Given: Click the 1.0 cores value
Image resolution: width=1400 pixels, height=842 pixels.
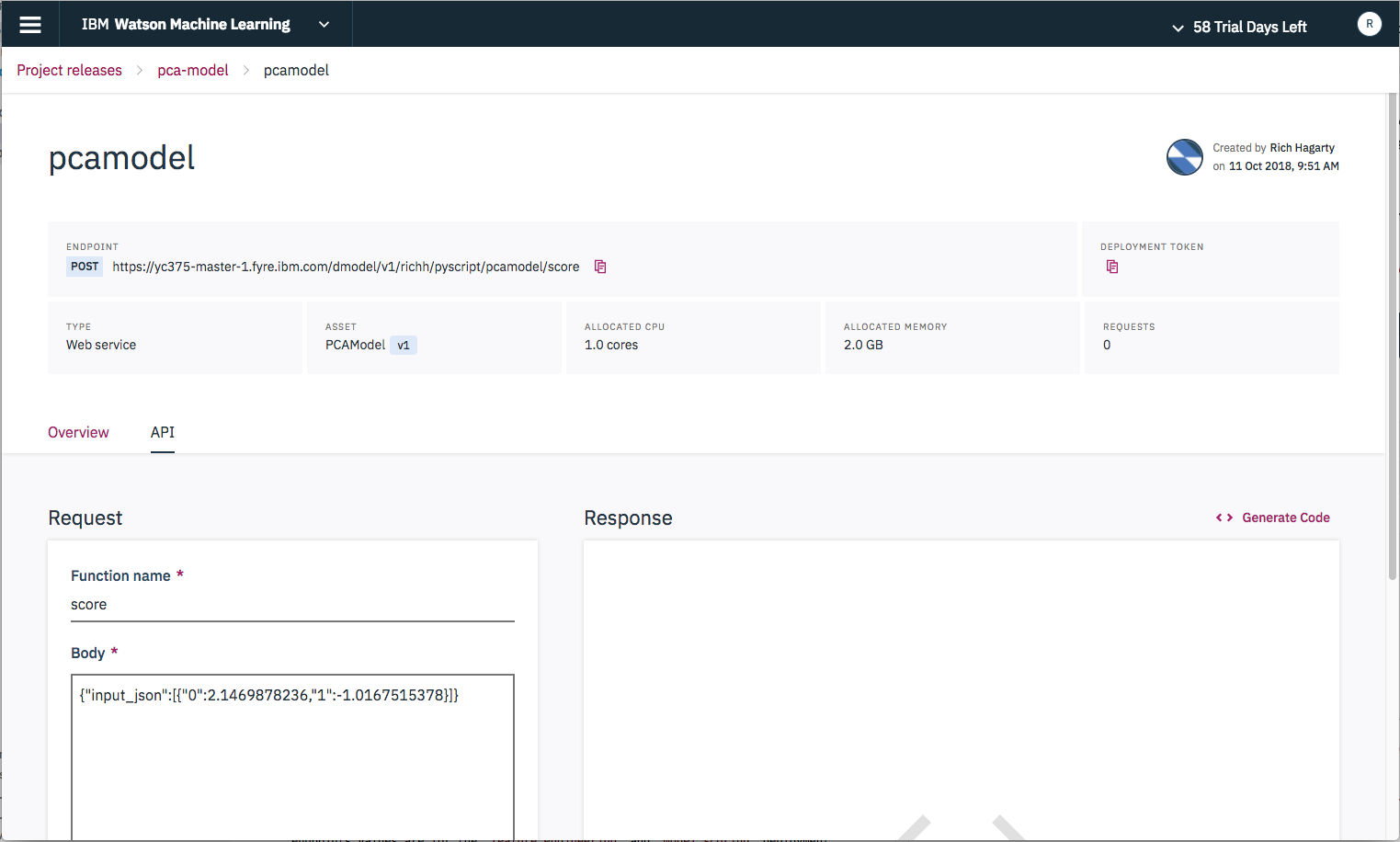Looking at the screenshot, I should click(x=611, y=345).
